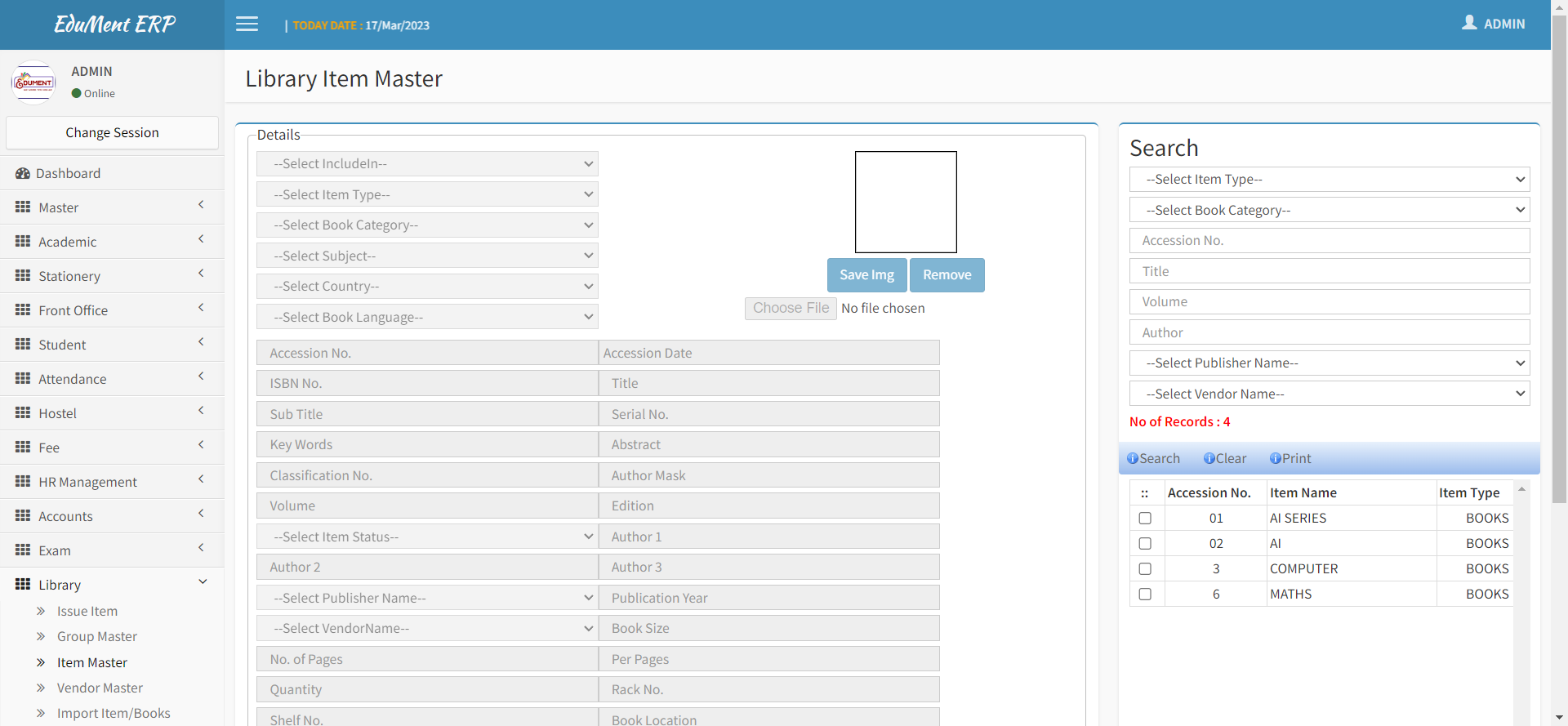This screenshot has height=726, width=1568.
Task: Click the grid icon beside Hostel
Action: (x=23, y=413)
